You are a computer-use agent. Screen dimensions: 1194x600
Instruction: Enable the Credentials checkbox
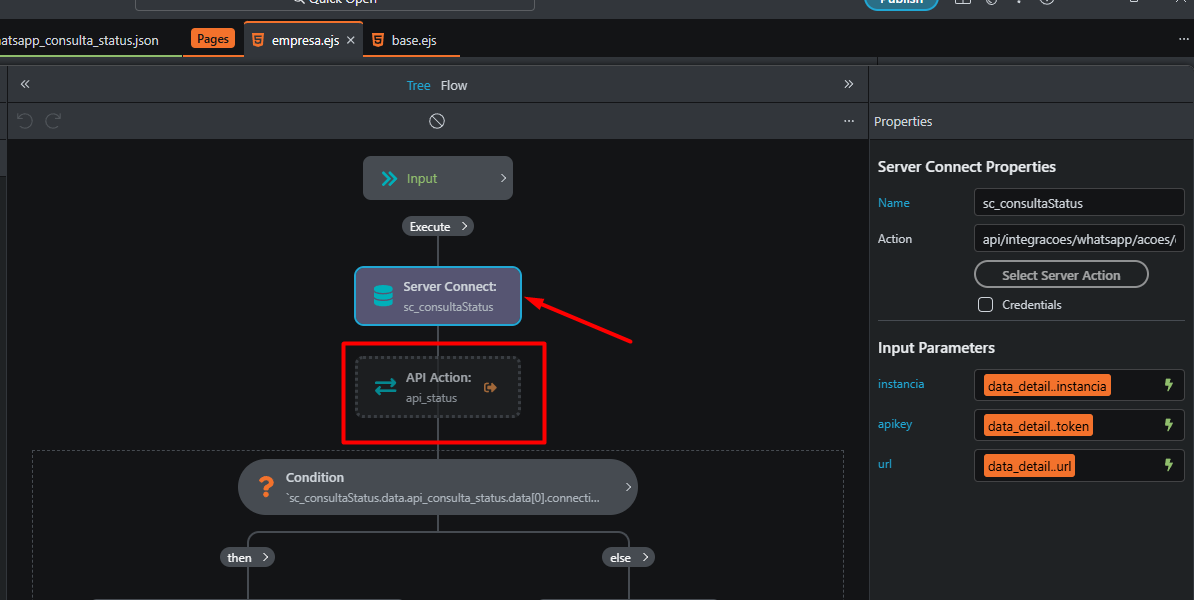tap(985, 304)
